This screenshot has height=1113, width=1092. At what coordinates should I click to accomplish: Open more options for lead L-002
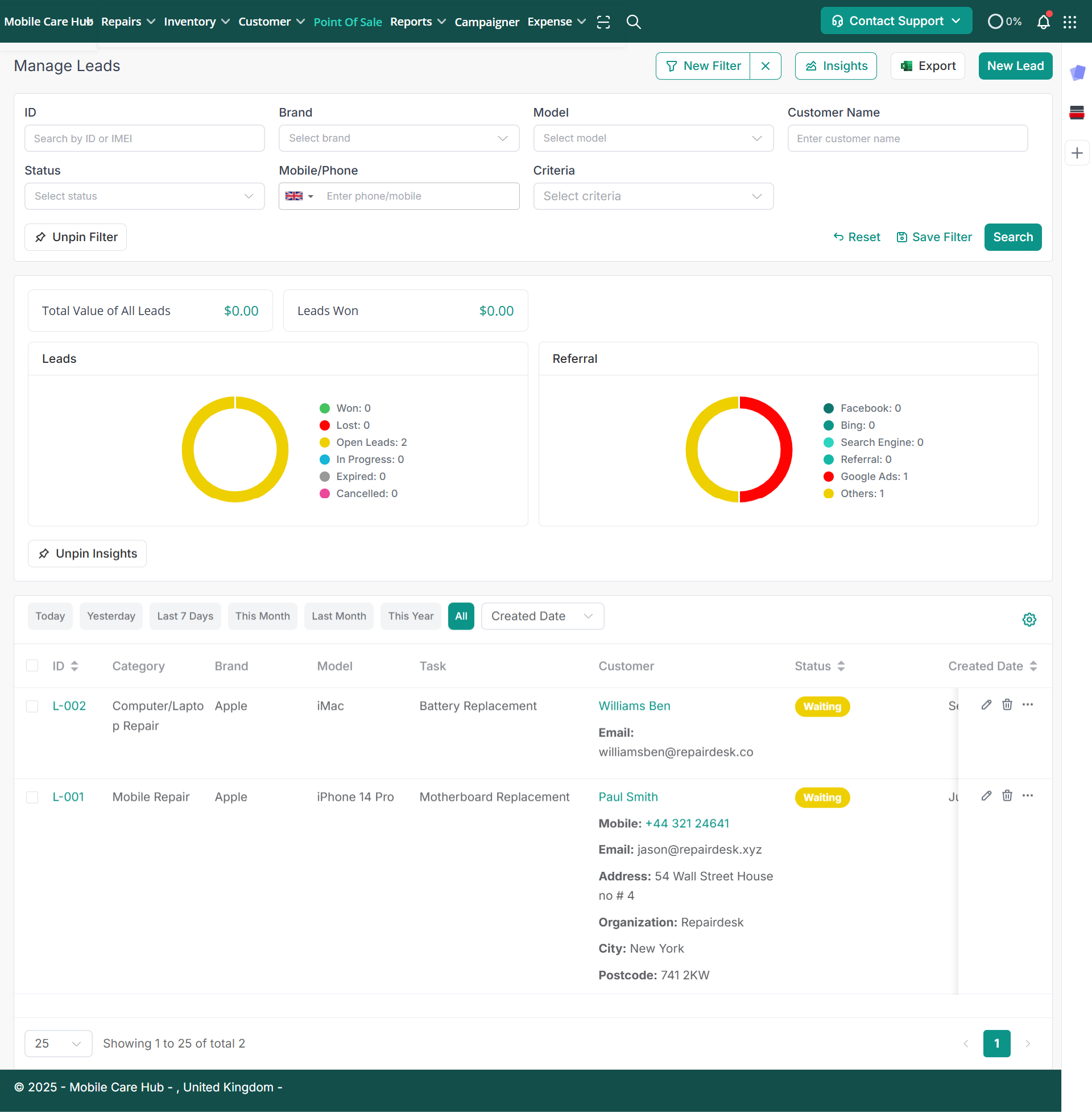1027,705
